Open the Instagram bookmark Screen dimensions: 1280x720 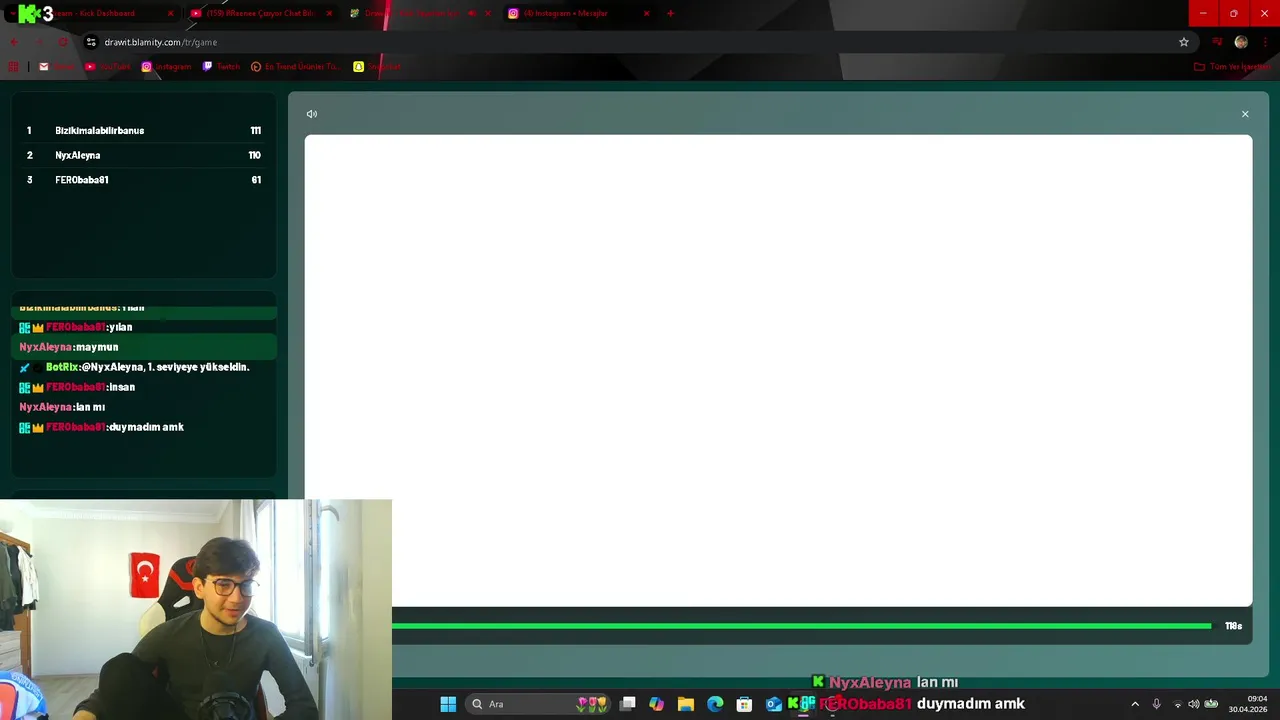click(x=166, y=67)
